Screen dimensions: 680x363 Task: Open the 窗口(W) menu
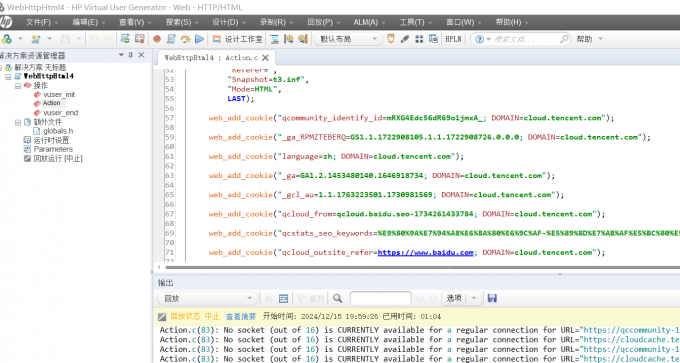click(463, 22)
